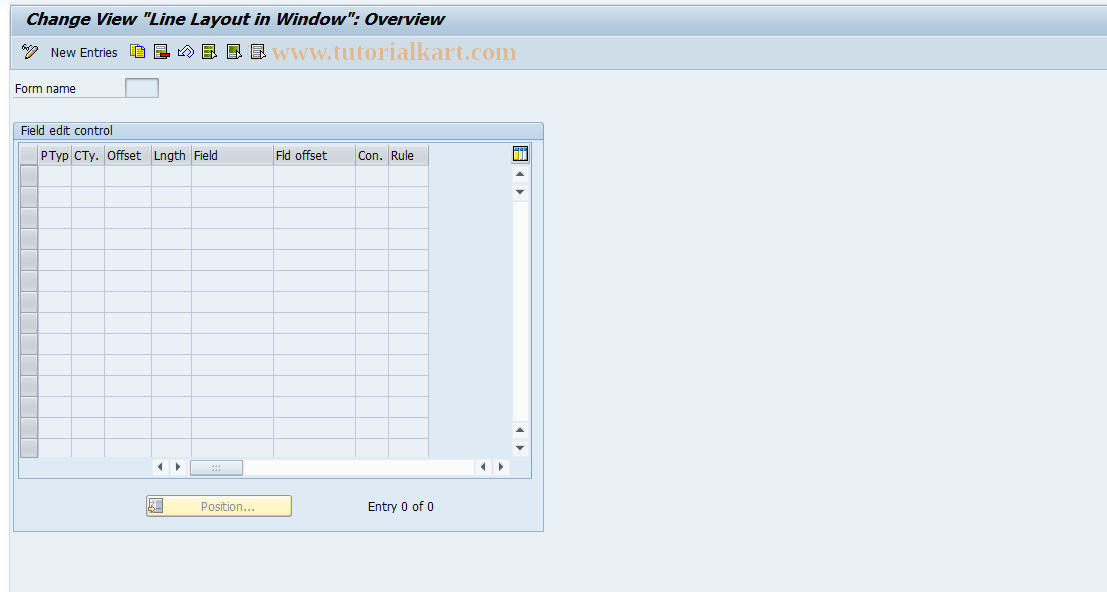Click first row Field cell

click(232, 176)
